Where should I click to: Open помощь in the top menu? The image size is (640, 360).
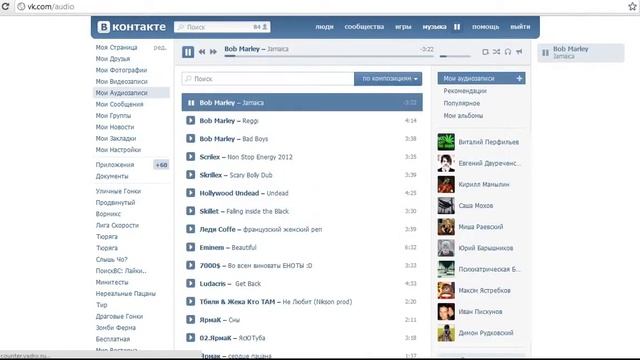click(485, 27)
